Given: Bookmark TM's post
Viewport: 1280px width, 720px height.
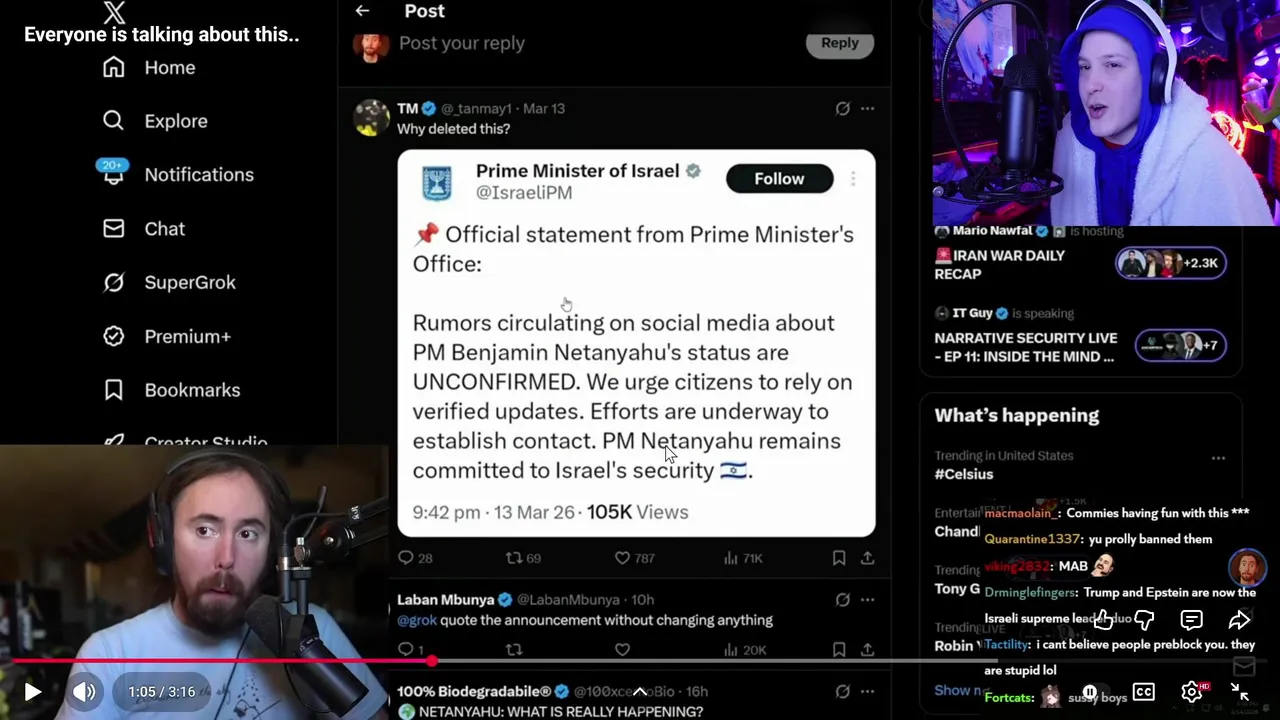Looking at the screenshot, I should tap(839, 558).
